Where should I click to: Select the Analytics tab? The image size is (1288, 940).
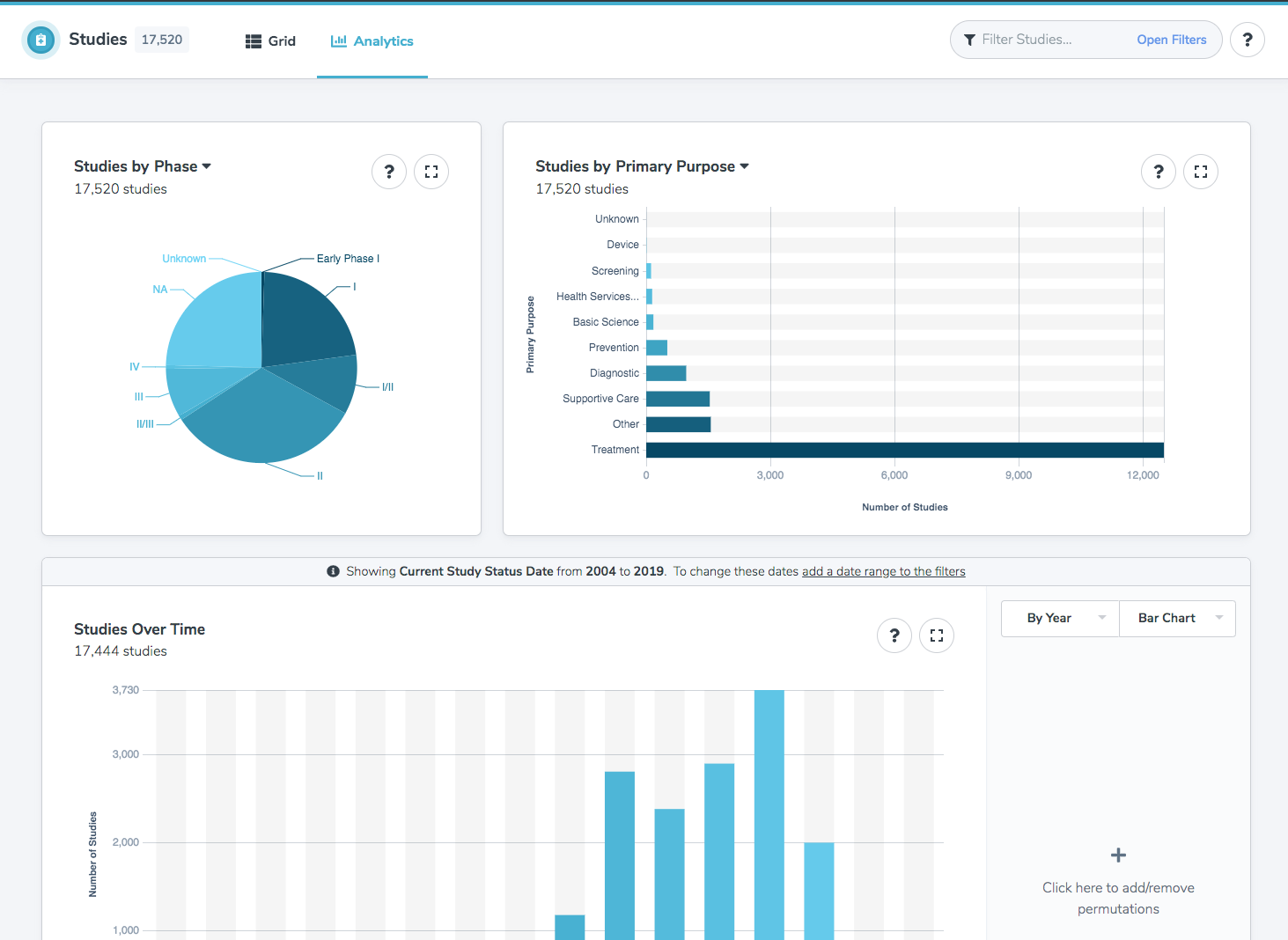coord(372,41)
